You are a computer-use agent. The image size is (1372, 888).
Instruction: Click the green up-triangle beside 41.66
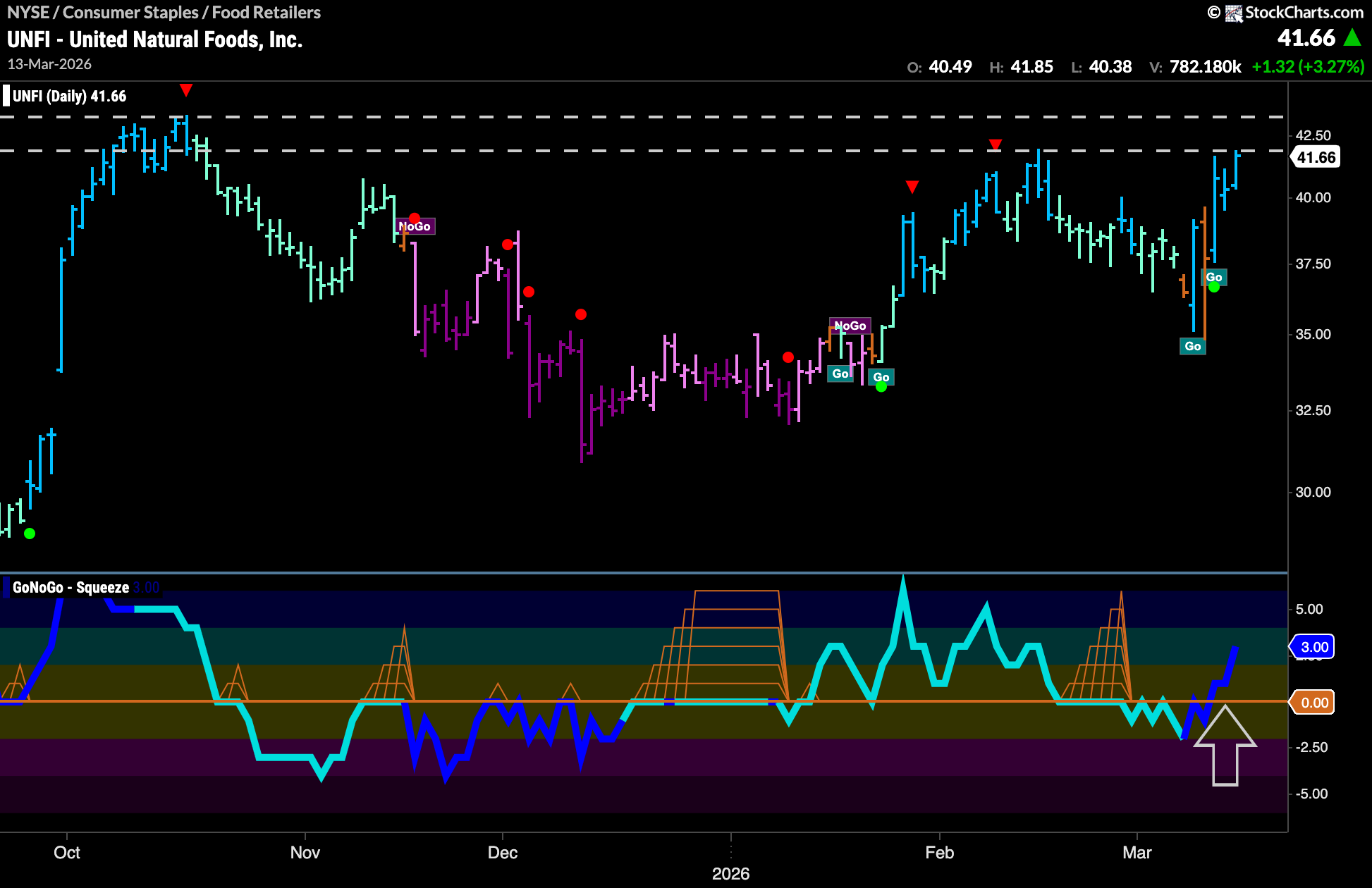pyautogui.click(x=1352, y=37)
